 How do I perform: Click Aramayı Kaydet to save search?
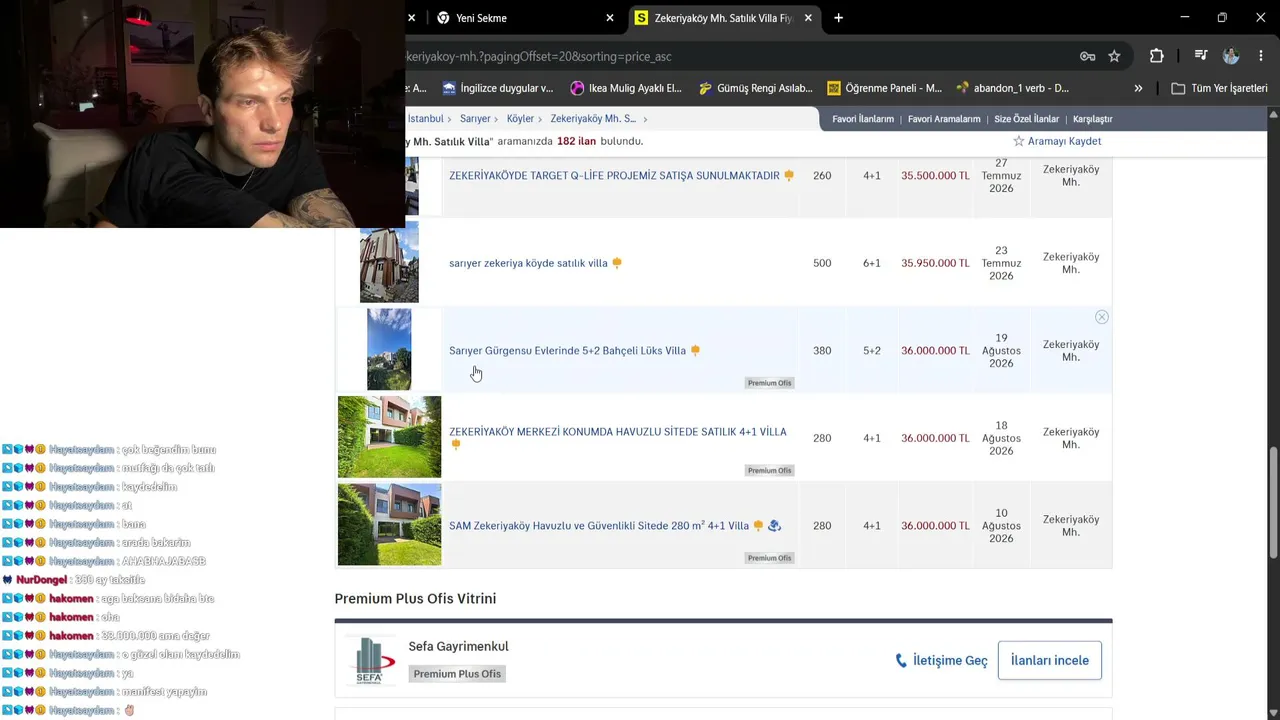pos(1064,141)
